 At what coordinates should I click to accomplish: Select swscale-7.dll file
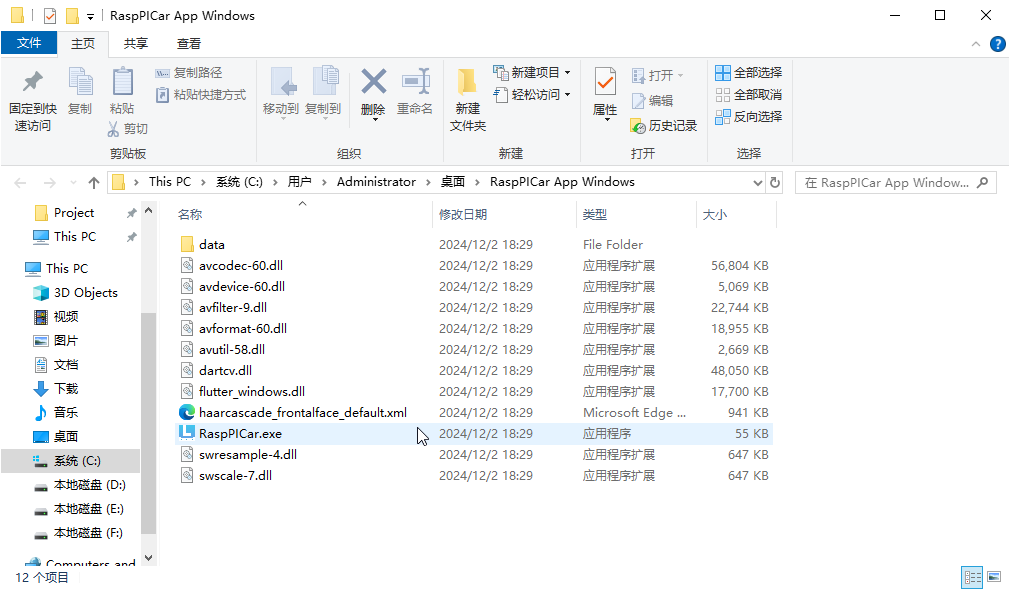(235, 475)
